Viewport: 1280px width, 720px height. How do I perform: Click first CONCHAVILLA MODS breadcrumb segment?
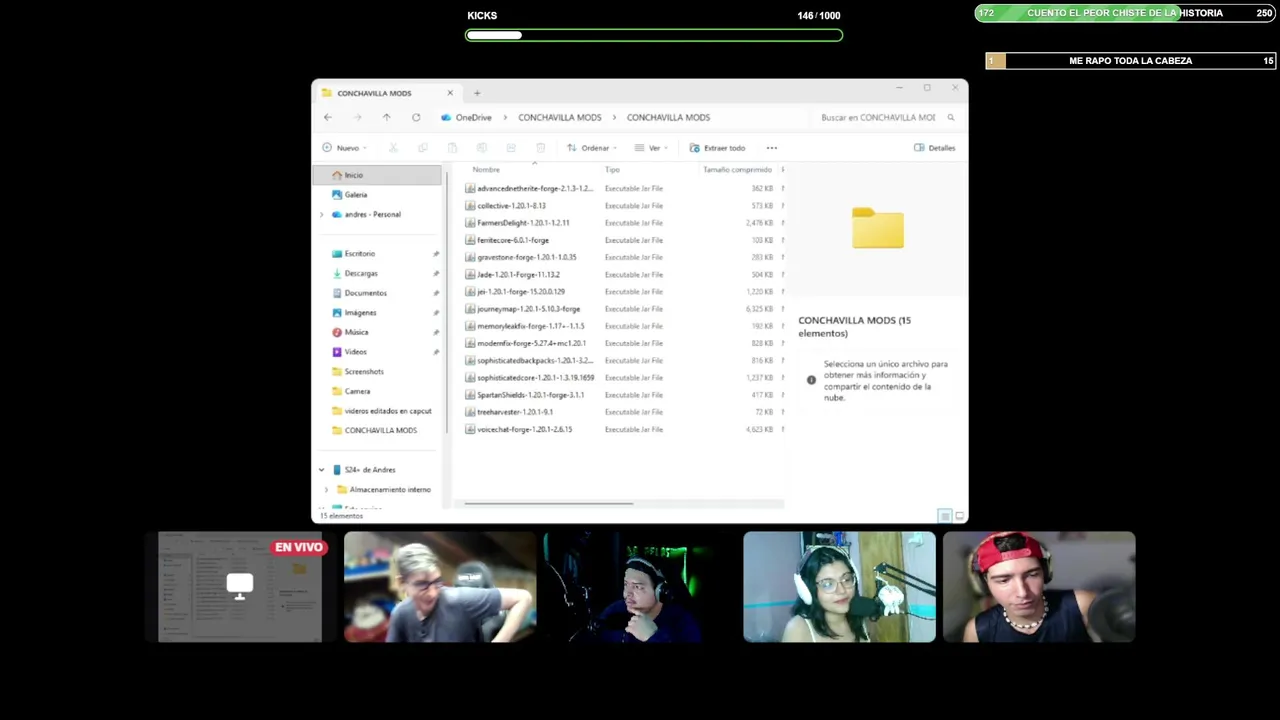pos(560,117)
